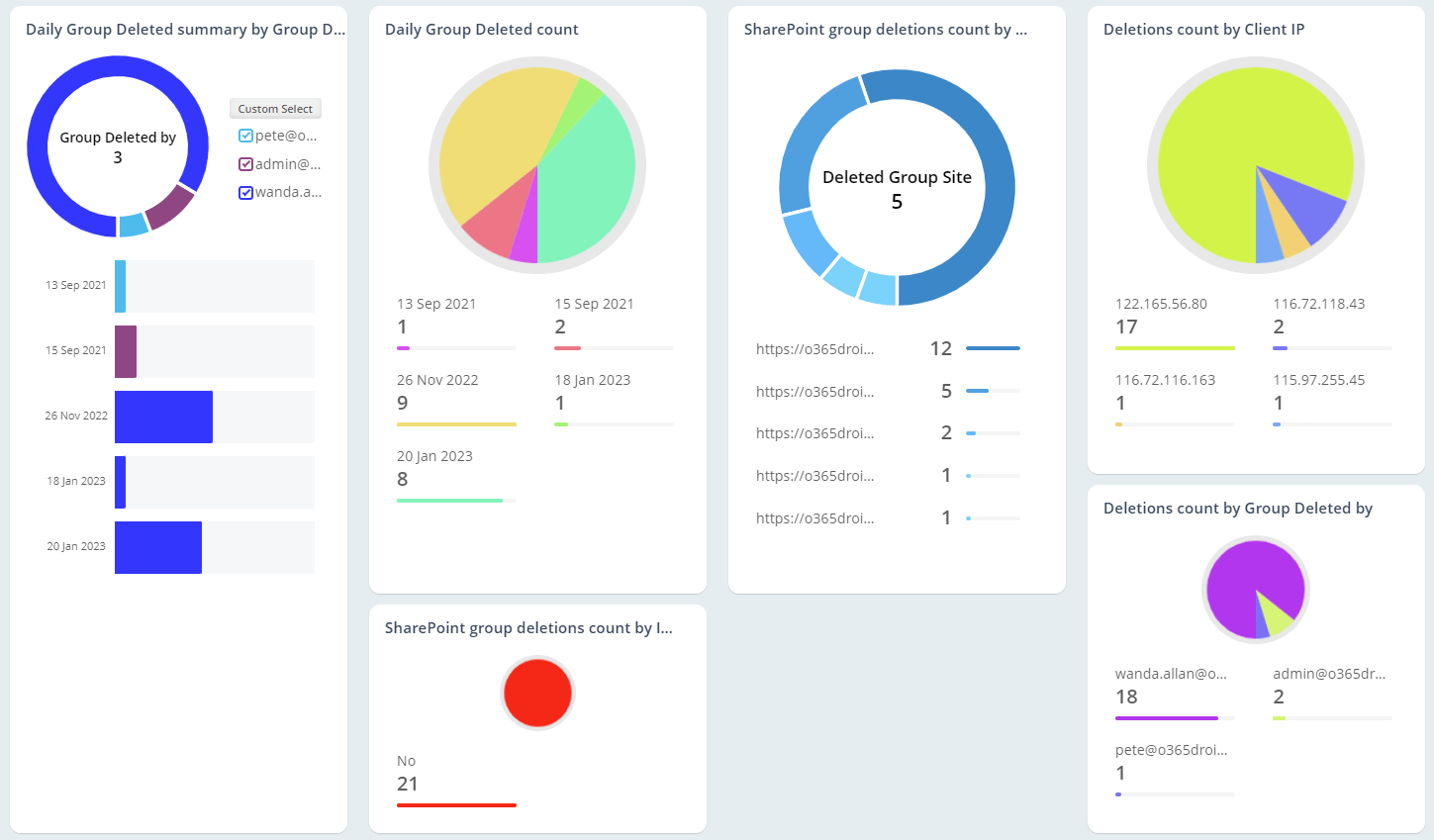The height and width of the screenshot is (840, 1434).
Task: Click the red circle in SharePoint deletions chart
Action: [x=537, y=693]
